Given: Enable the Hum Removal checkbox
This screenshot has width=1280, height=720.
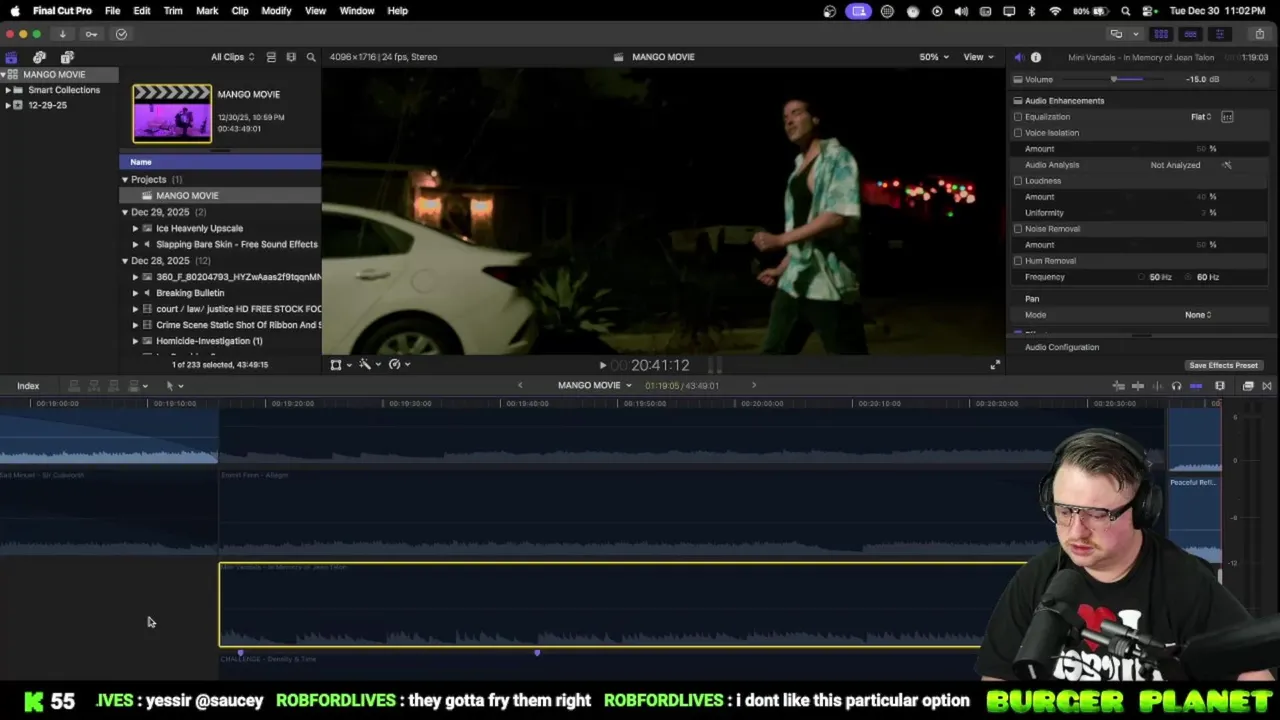Looking at the screenshot, I should [1018, 261].
